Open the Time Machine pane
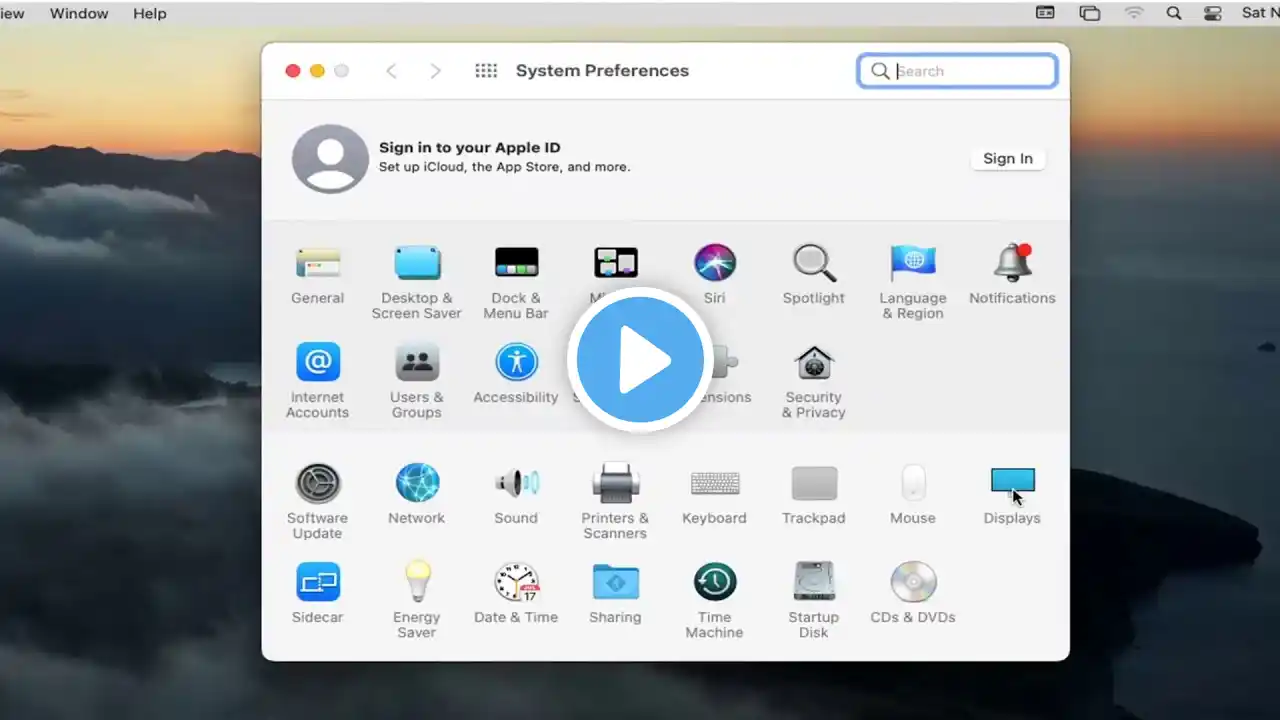This screenshot has width=1280, height=720. pos(714,582)
